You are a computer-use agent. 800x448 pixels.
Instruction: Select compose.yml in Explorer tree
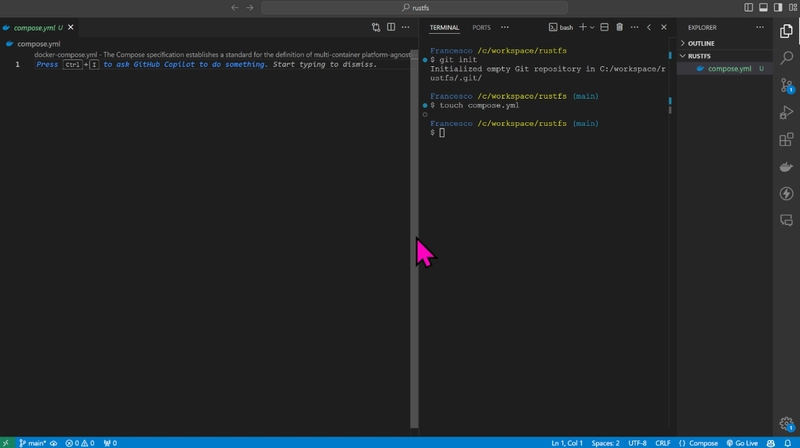(x=724, y=68)
